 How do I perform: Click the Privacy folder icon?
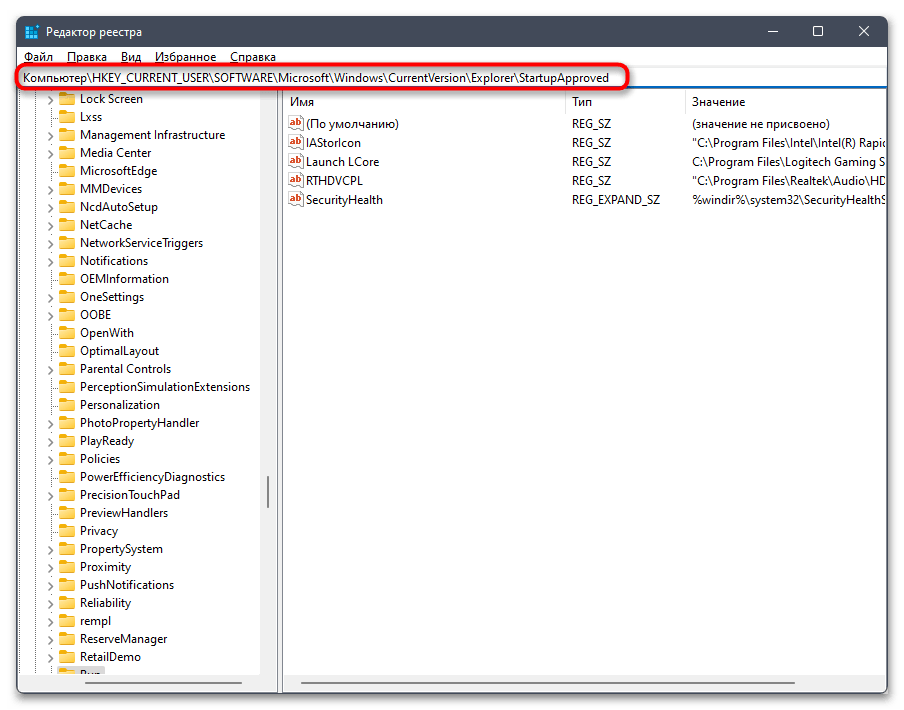point(67,531)
